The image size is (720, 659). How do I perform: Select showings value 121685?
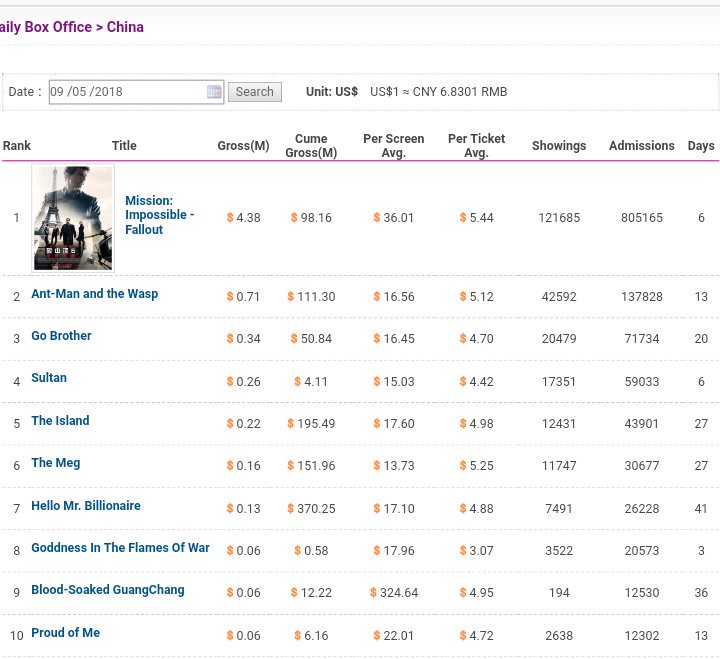[x=559, y=218]
